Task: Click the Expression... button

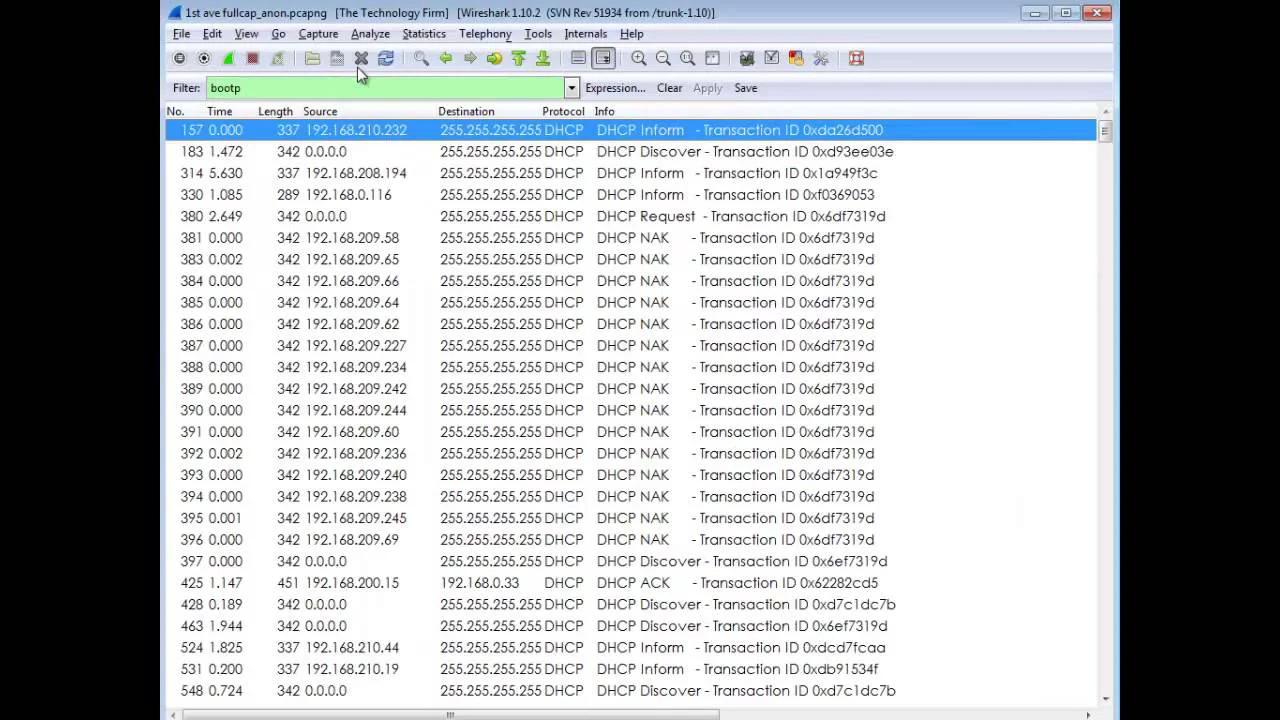Action: [x=615, y=88]
